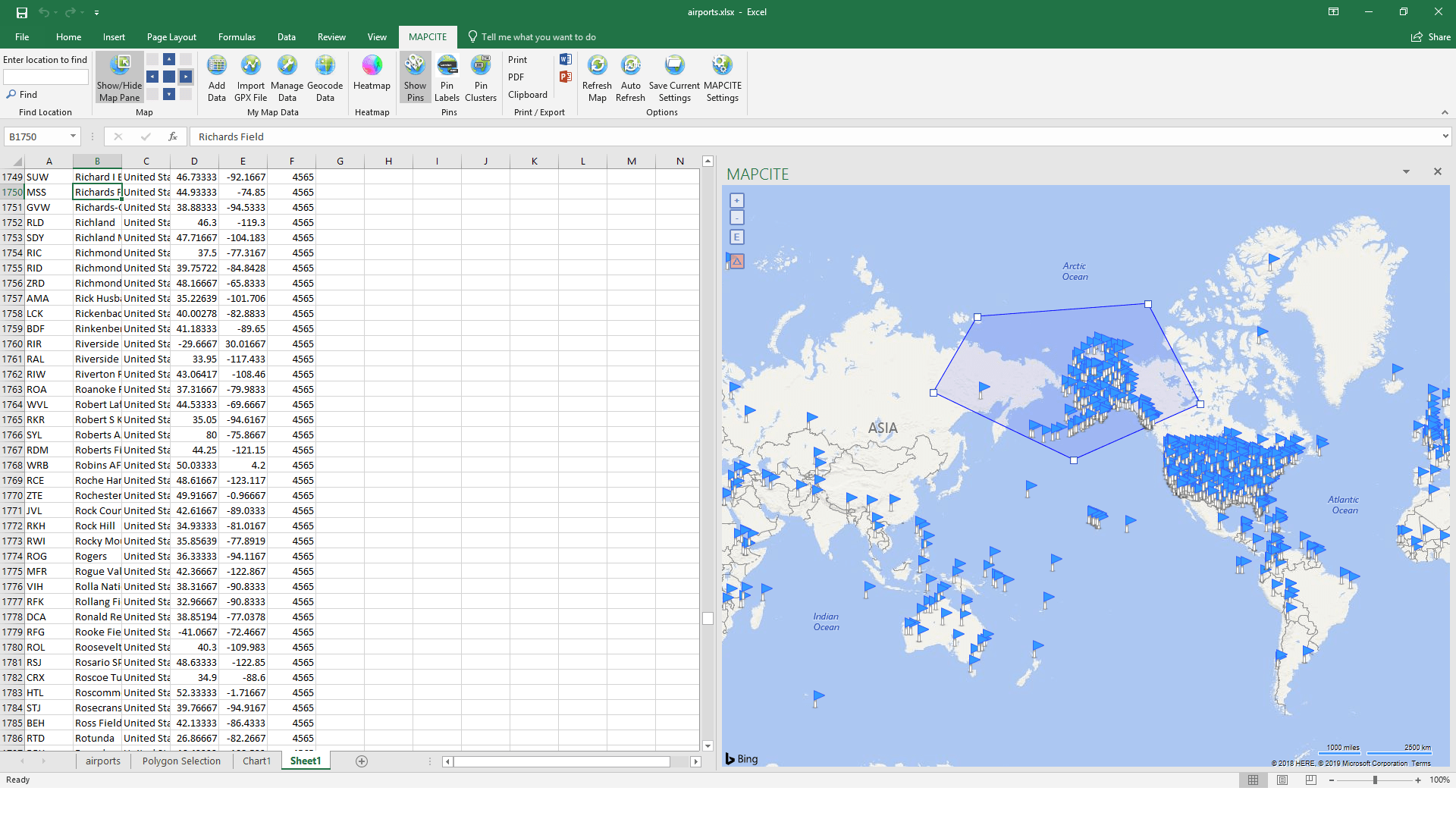The width and height of the screenshot is (1456, 819).
Task: Toggle Pin Clusters
Action: pyautogui.click(x=481, y=77)
